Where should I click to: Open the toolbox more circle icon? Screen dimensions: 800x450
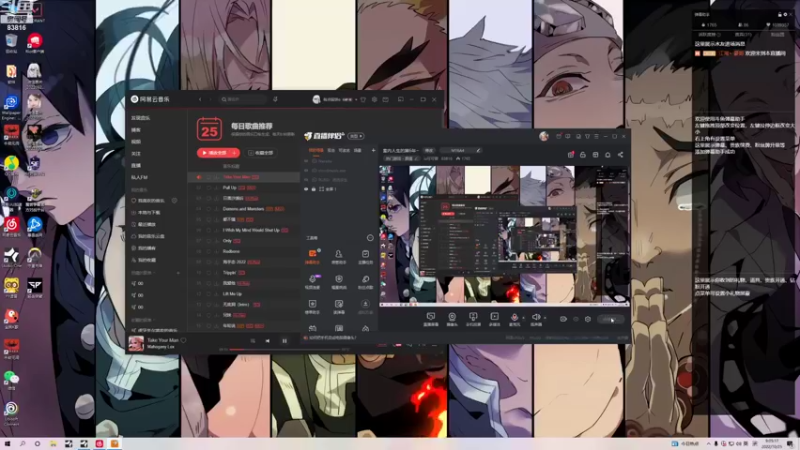(x=370, y=238)
